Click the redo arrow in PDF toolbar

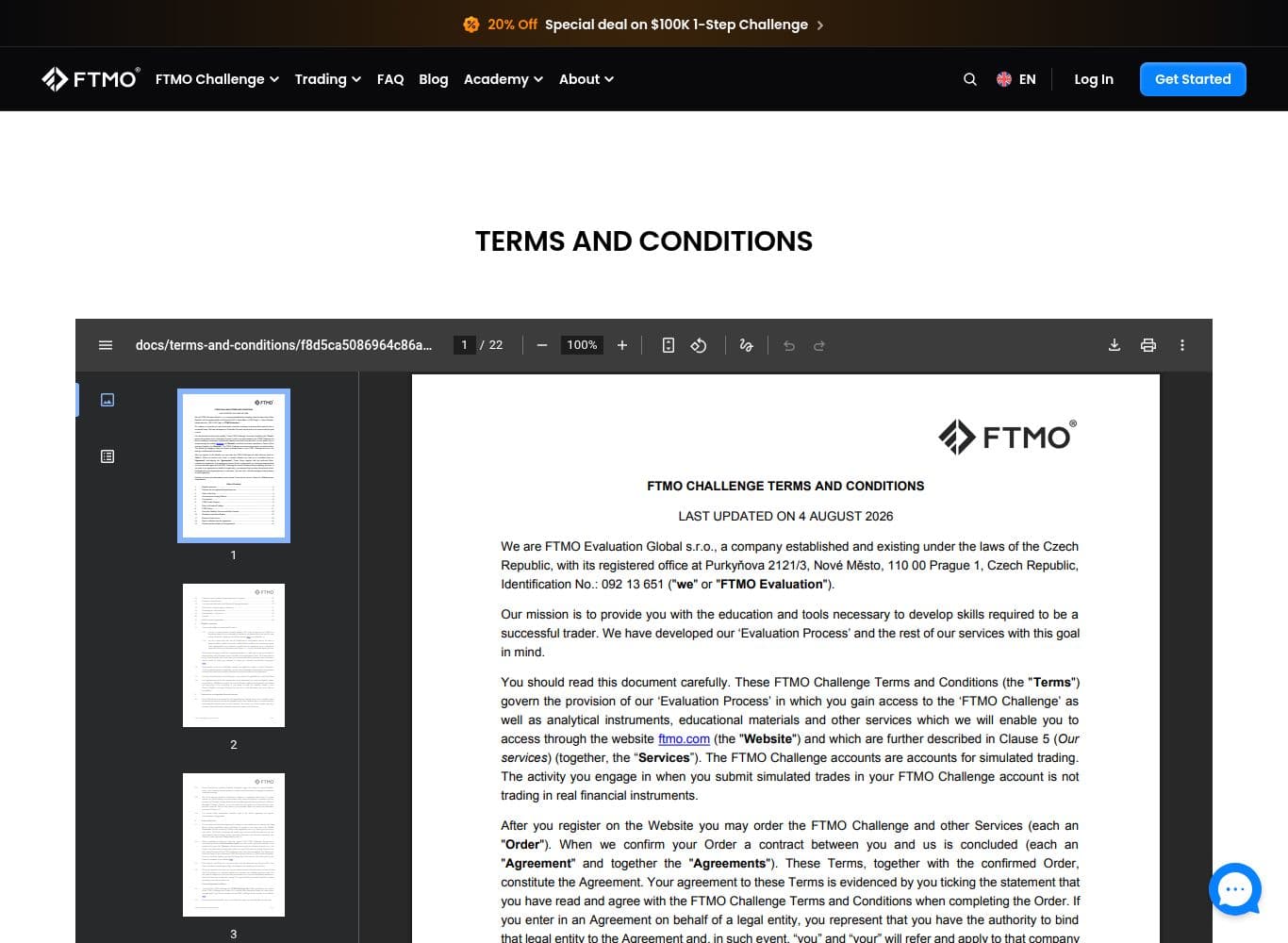819,346
